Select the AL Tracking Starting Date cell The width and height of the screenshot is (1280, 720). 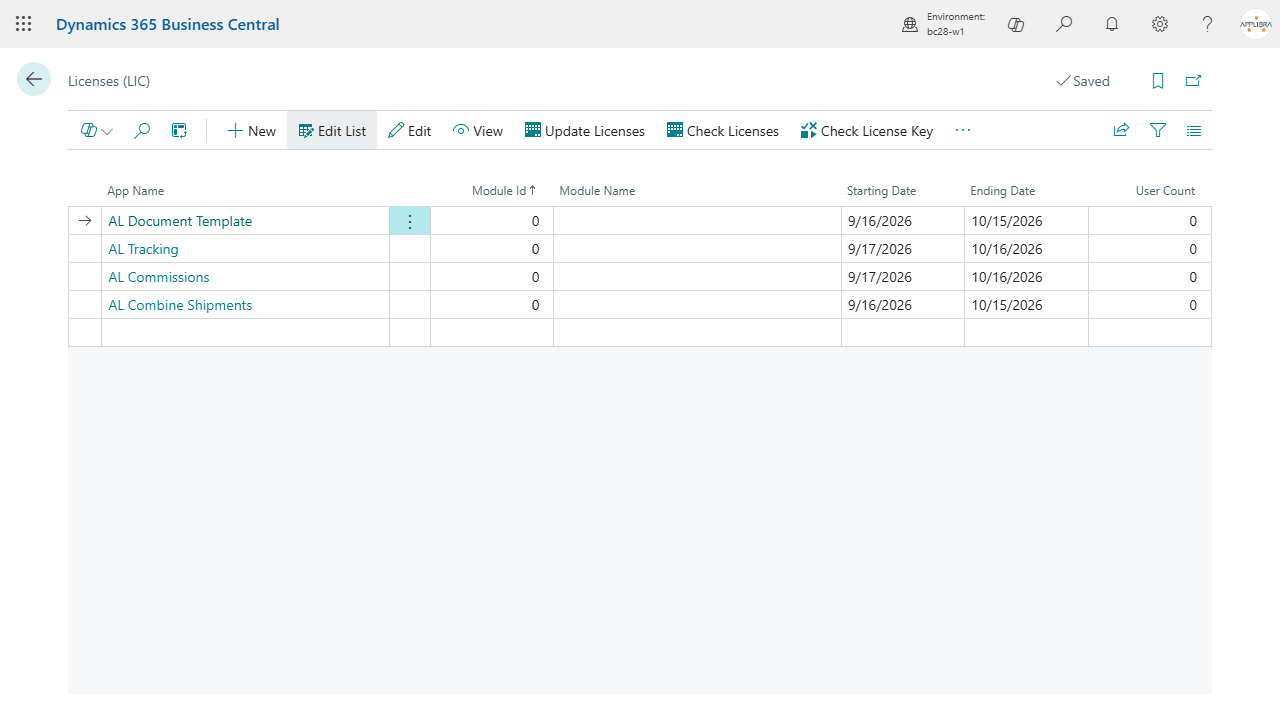click(903, 249)
